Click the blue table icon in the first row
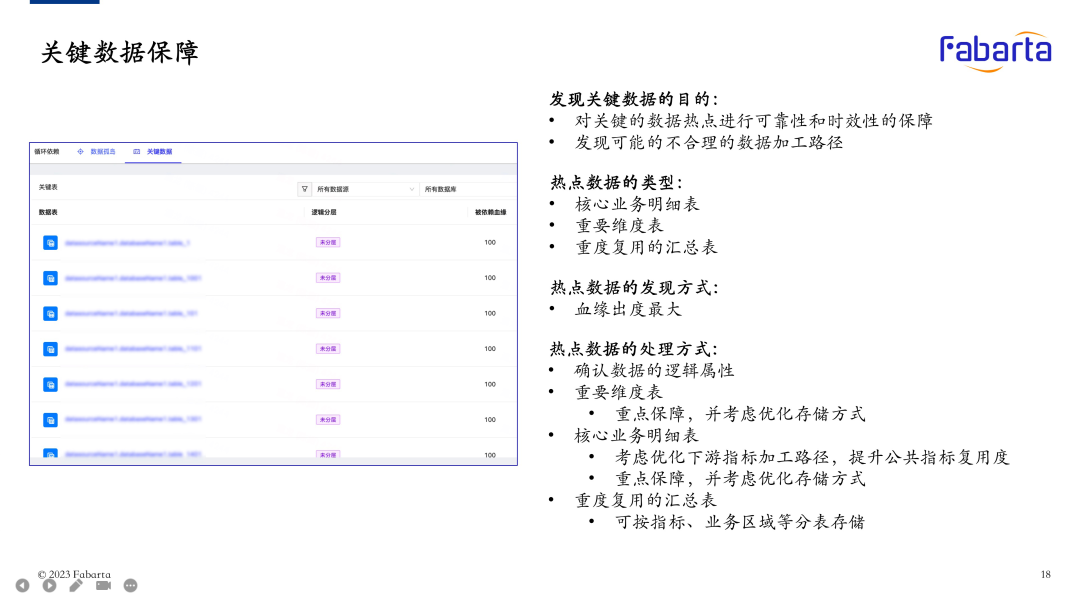This screenshot has width=1080, height=608. point(50,242)
